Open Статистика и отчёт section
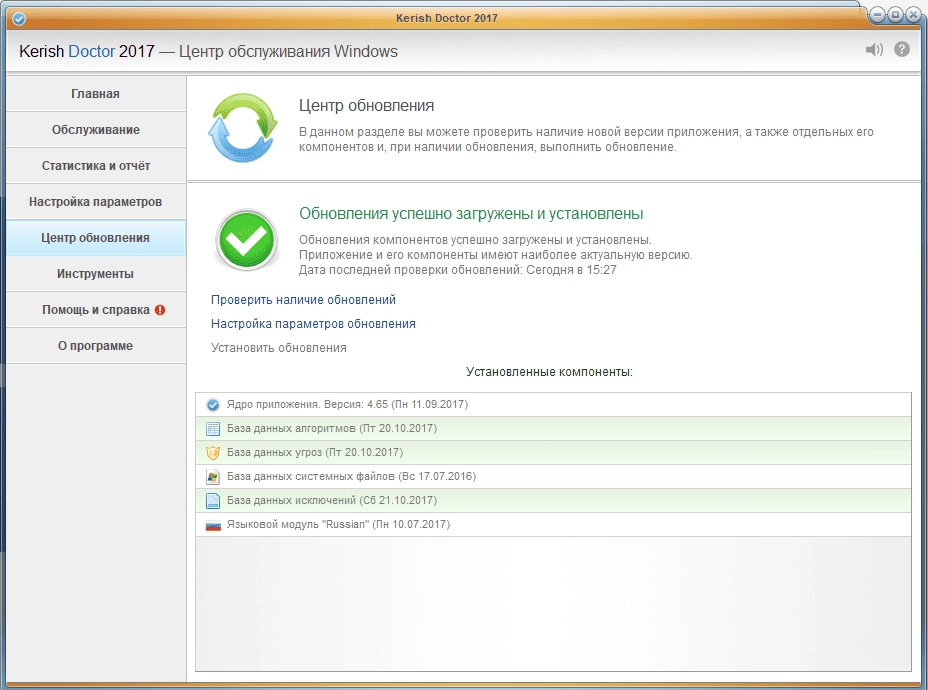 click(96, 166)
